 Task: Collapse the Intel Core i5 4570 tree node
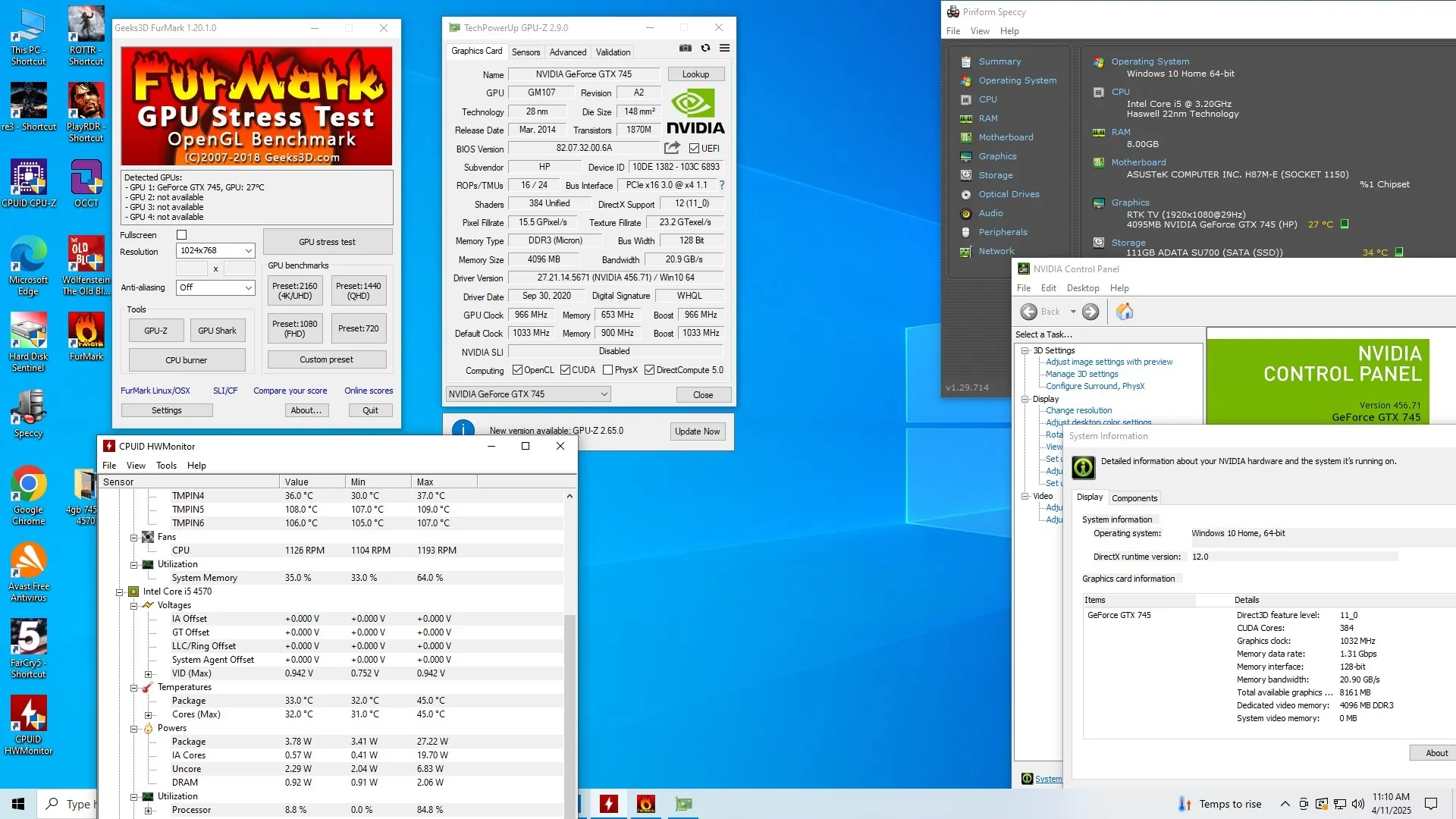click(119, 592)
